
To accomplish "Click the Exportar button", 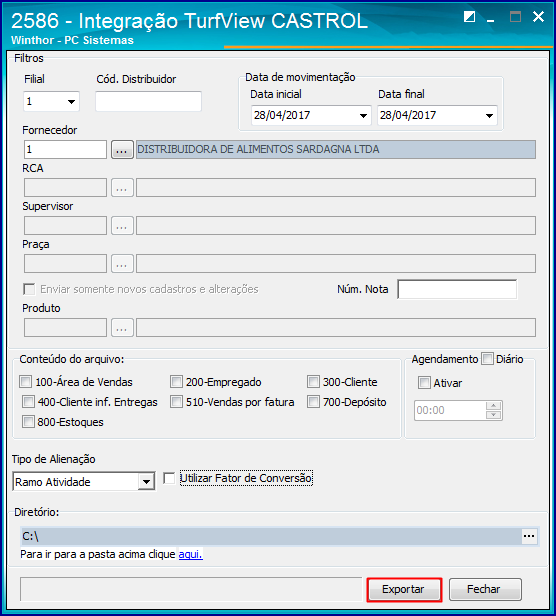I will point(404,589).
